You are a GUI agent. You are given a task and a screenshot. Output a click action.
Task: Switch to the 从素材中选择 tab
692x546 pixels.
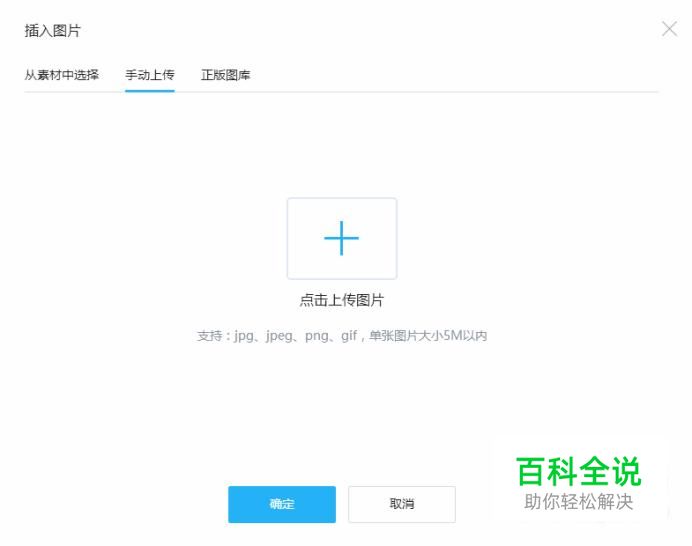click(62, 75)
